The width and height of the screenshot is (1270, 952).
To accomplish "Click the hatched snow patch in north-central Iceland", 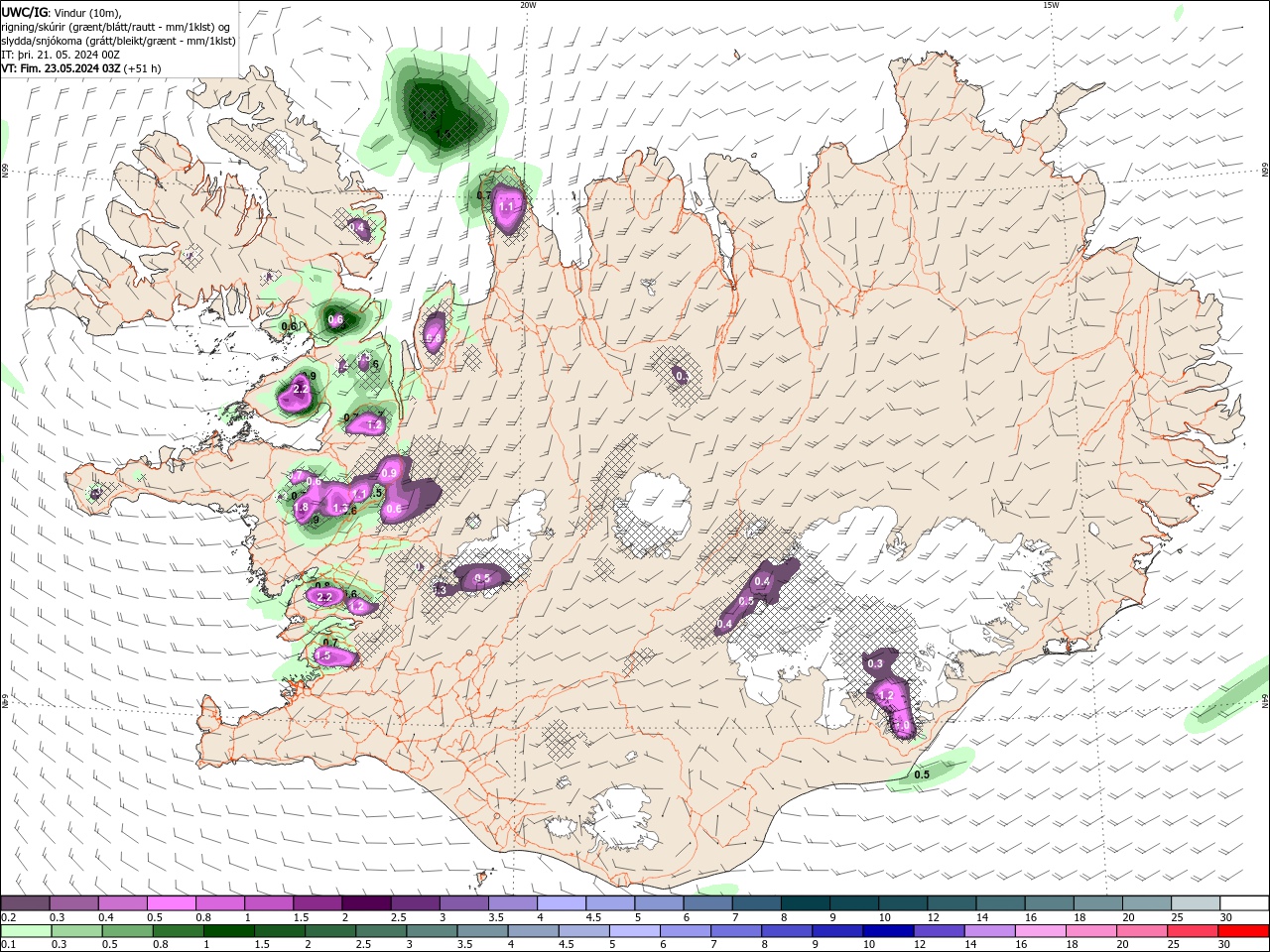I will [x=679, y=376].
